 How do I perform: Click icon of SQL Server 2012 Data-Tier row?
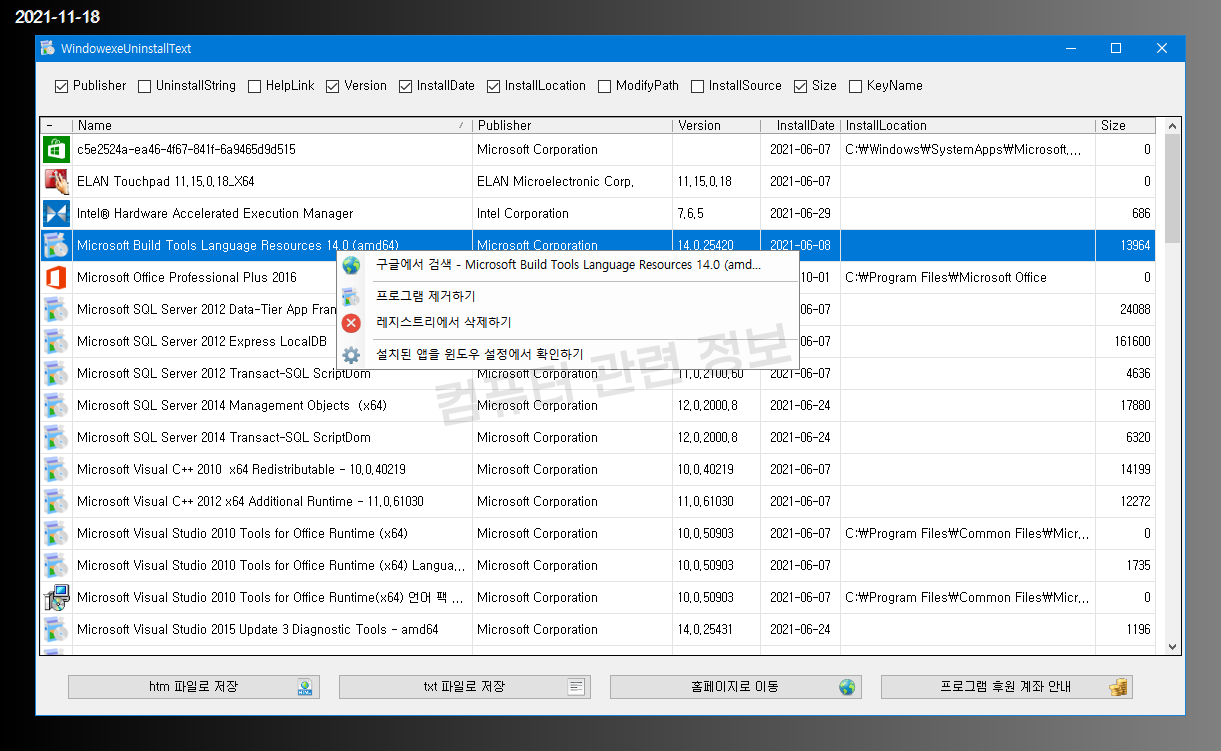(x=56, y=310)
